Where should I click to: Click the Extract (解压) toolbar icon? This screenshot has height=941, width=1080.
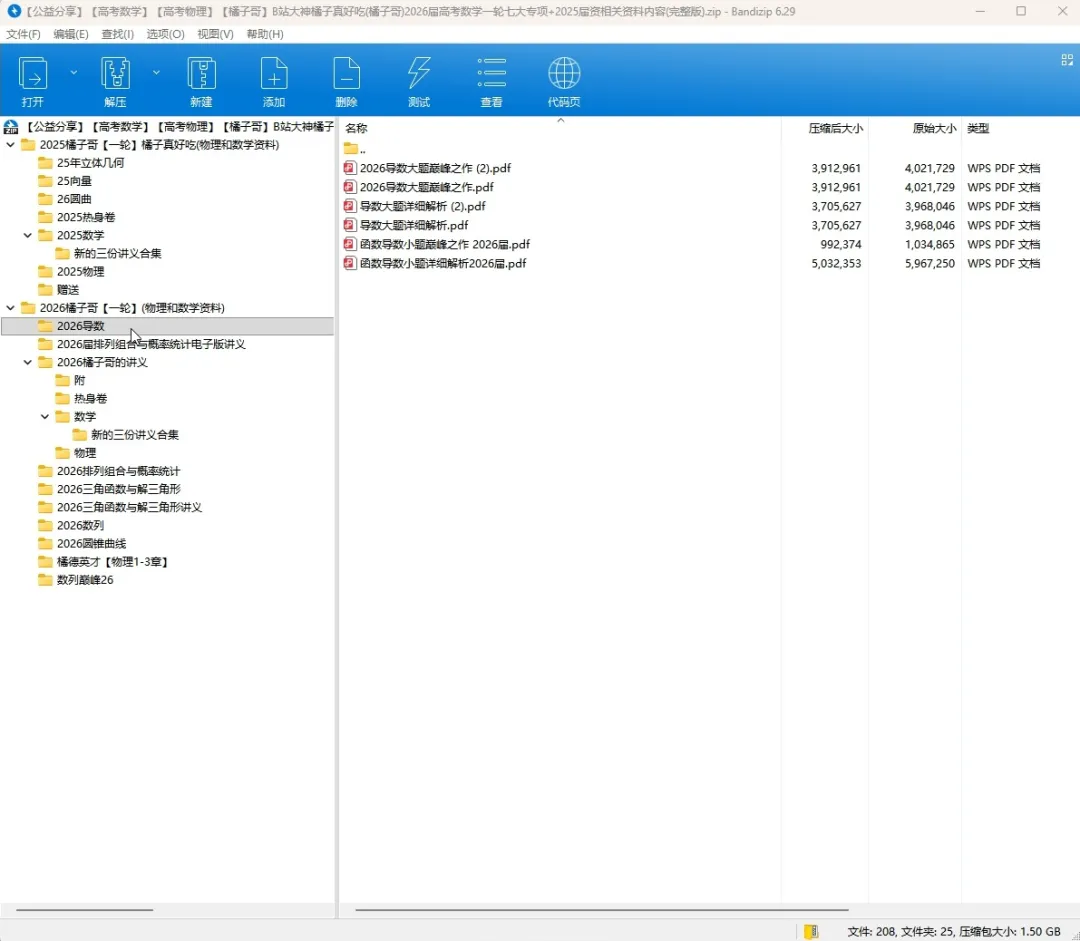point(115,74)
